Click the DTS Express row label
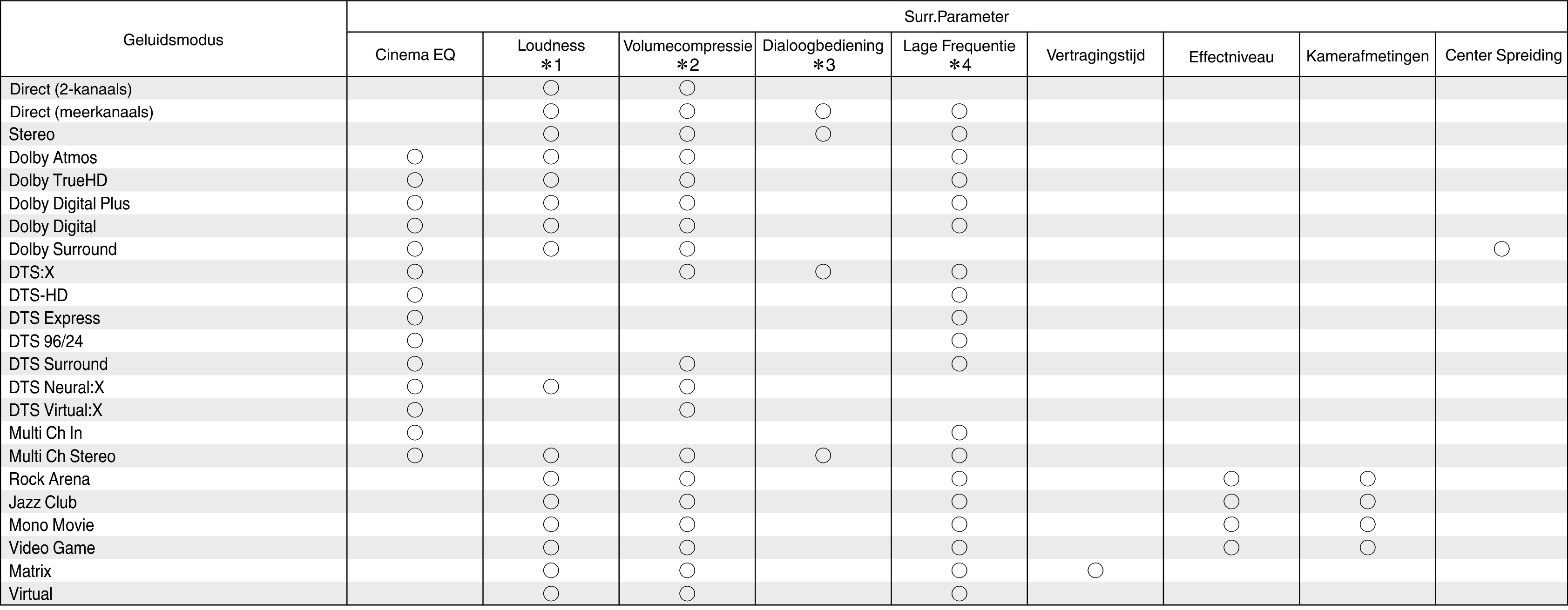Image resolution: width=1568 pixels, height=610 pixels. pos(54,318)
